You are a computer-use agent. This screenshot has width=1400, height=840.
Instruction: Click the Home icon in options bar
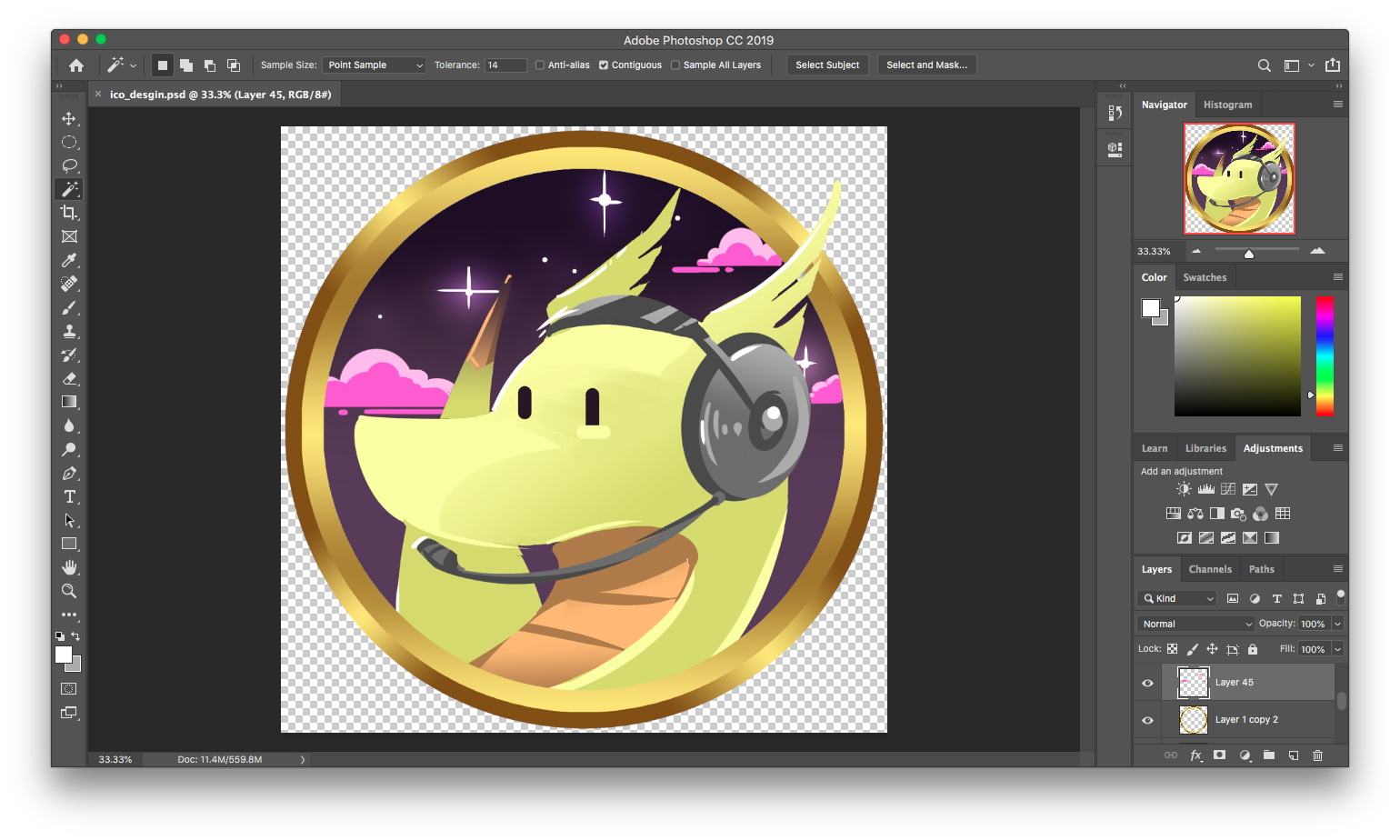(x=76, y=65)
